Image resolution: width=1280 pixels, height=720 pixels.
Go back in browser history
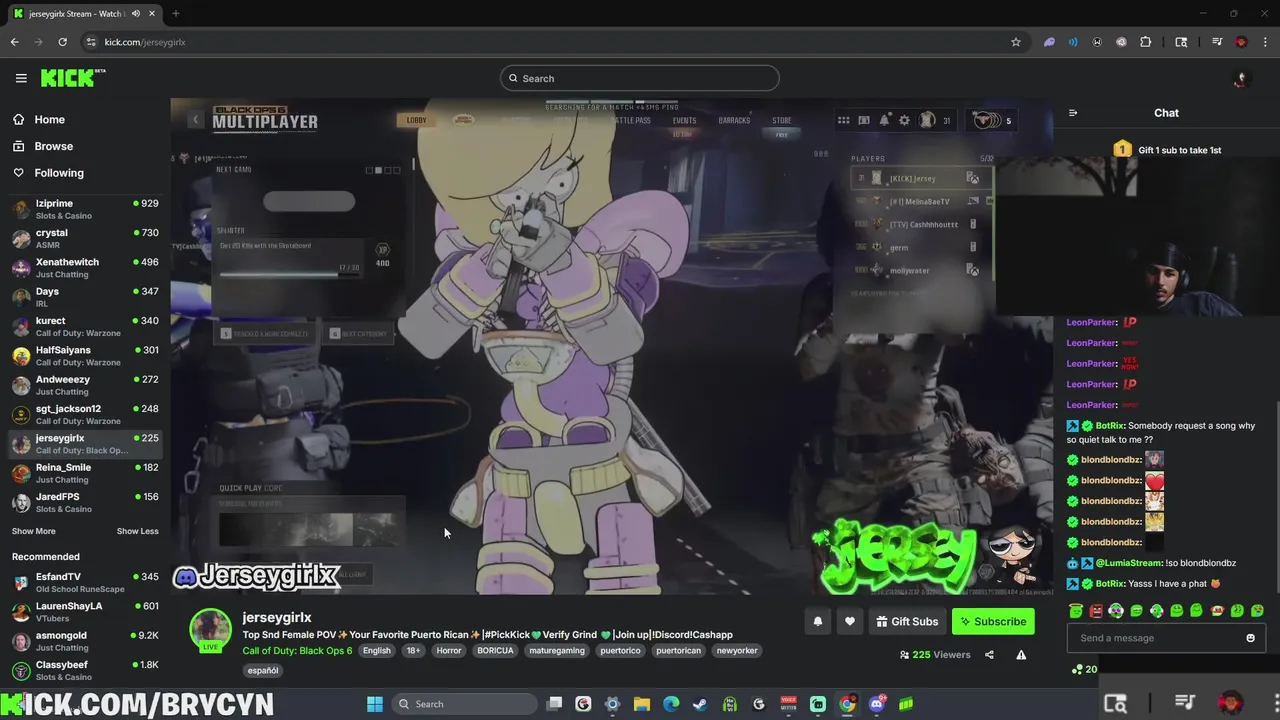(14, 42)
